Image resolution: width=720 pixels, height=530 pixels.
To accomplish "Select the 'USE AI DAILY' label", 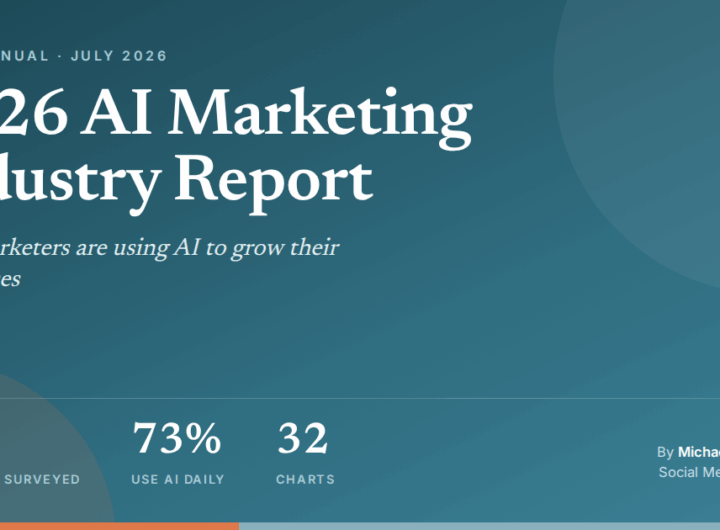I will (x=178, y=479).
